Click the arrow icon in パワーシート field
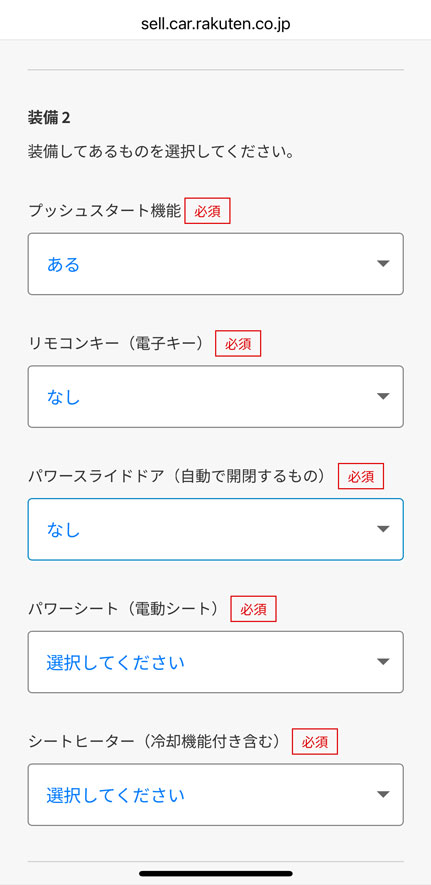The width and height of the screenshot is (431, 885). 383,661
